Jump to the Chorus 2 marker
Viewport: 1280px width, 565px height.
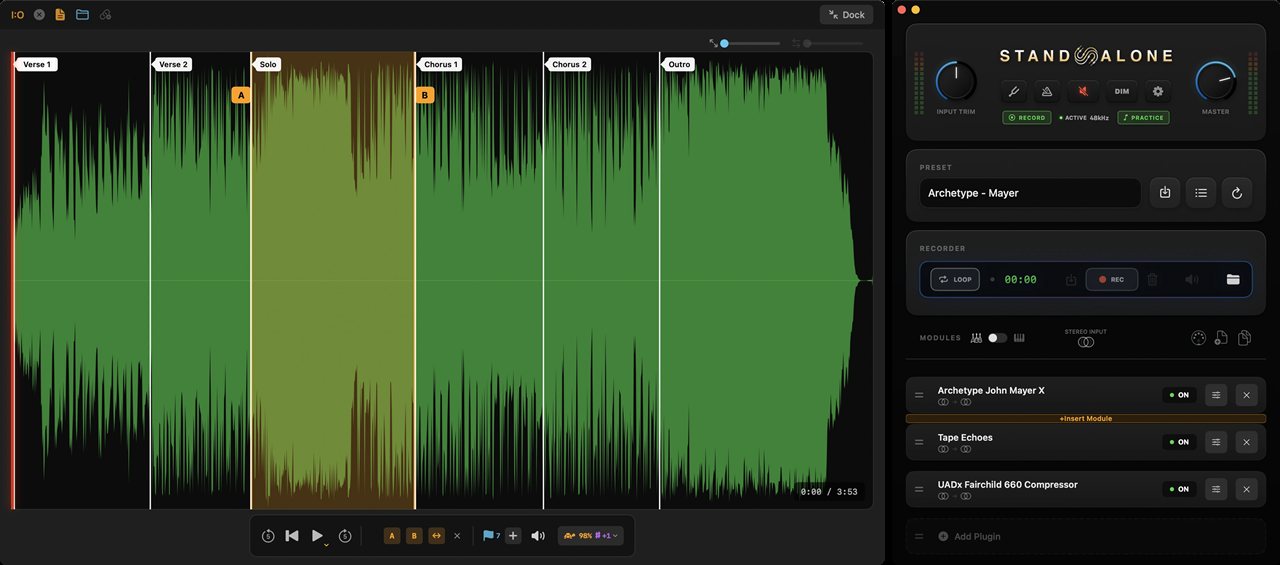click(x=569, y=64)
